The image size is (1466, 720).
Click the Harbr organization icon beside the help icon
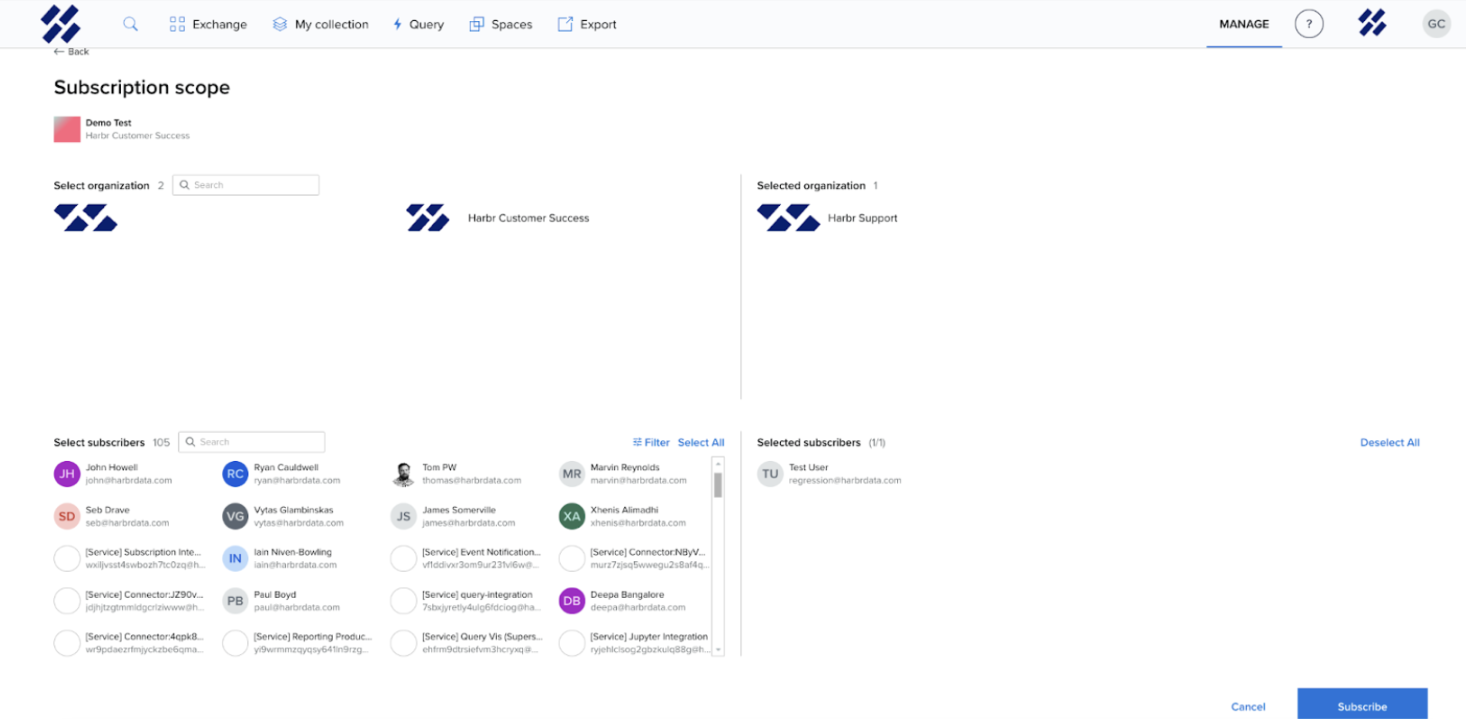[1372, 24]
